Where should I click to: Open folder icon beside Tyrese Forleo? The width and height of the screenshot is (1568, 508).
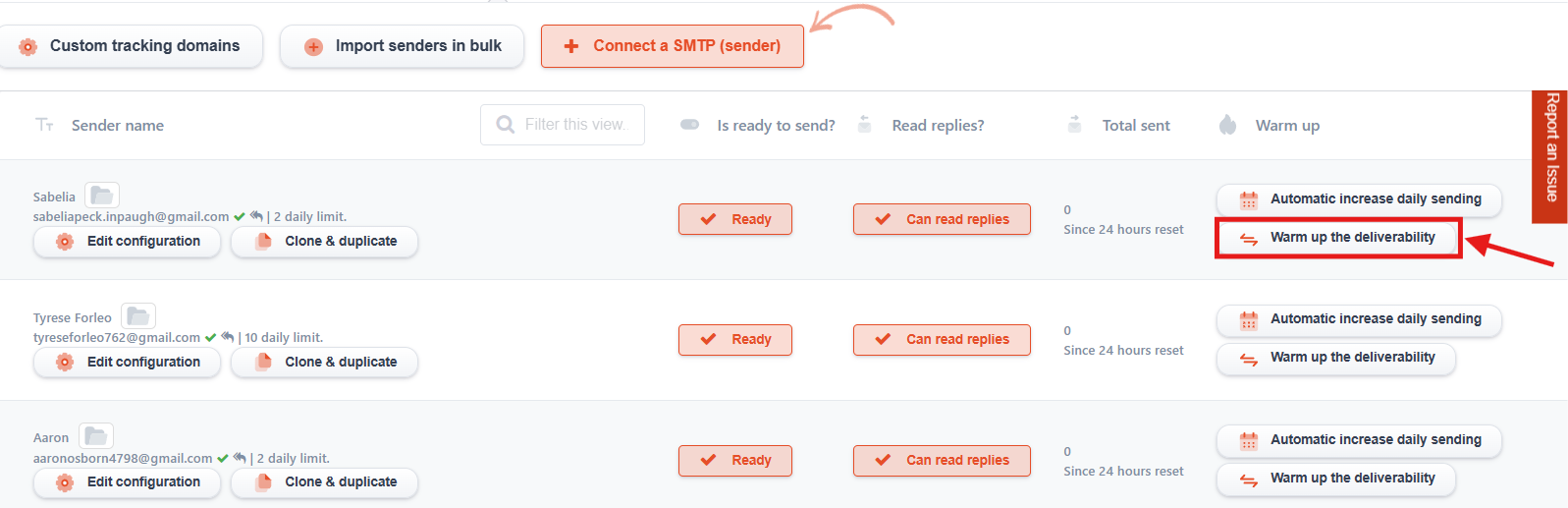pyautogui.click(x=138, y=316)
